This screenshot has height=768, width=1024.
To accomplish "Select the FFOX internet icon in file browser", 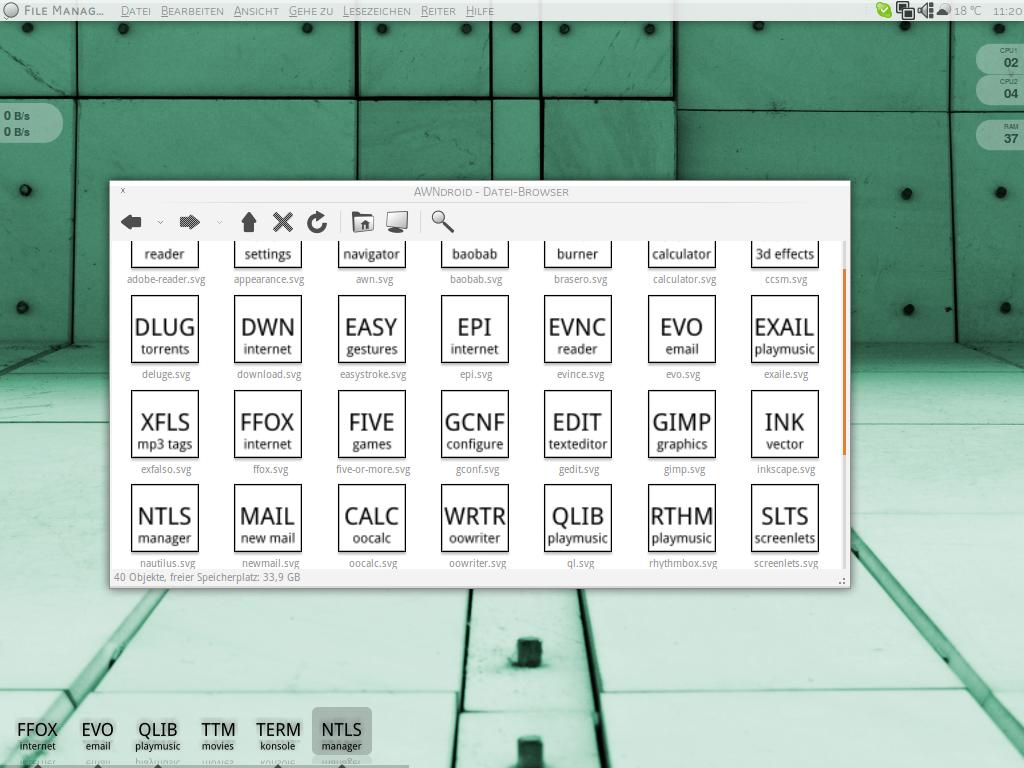I will click(x=268, y=424).
